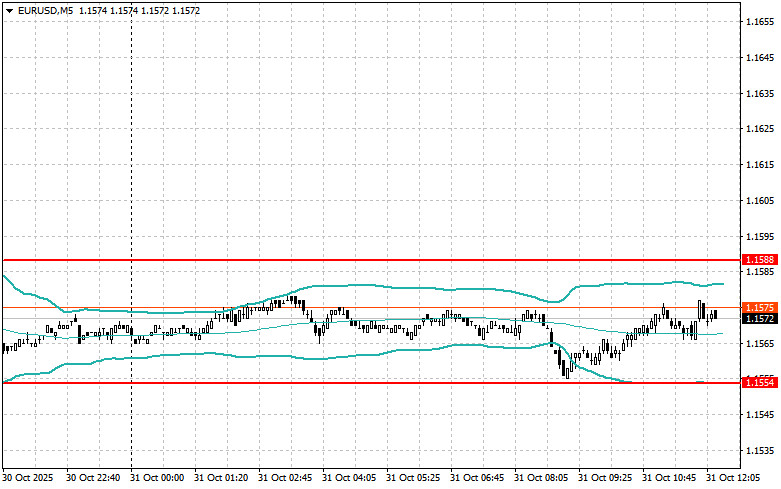
Task: Click the red 1.1588 price level label
Action: click(x=760, y=260)
